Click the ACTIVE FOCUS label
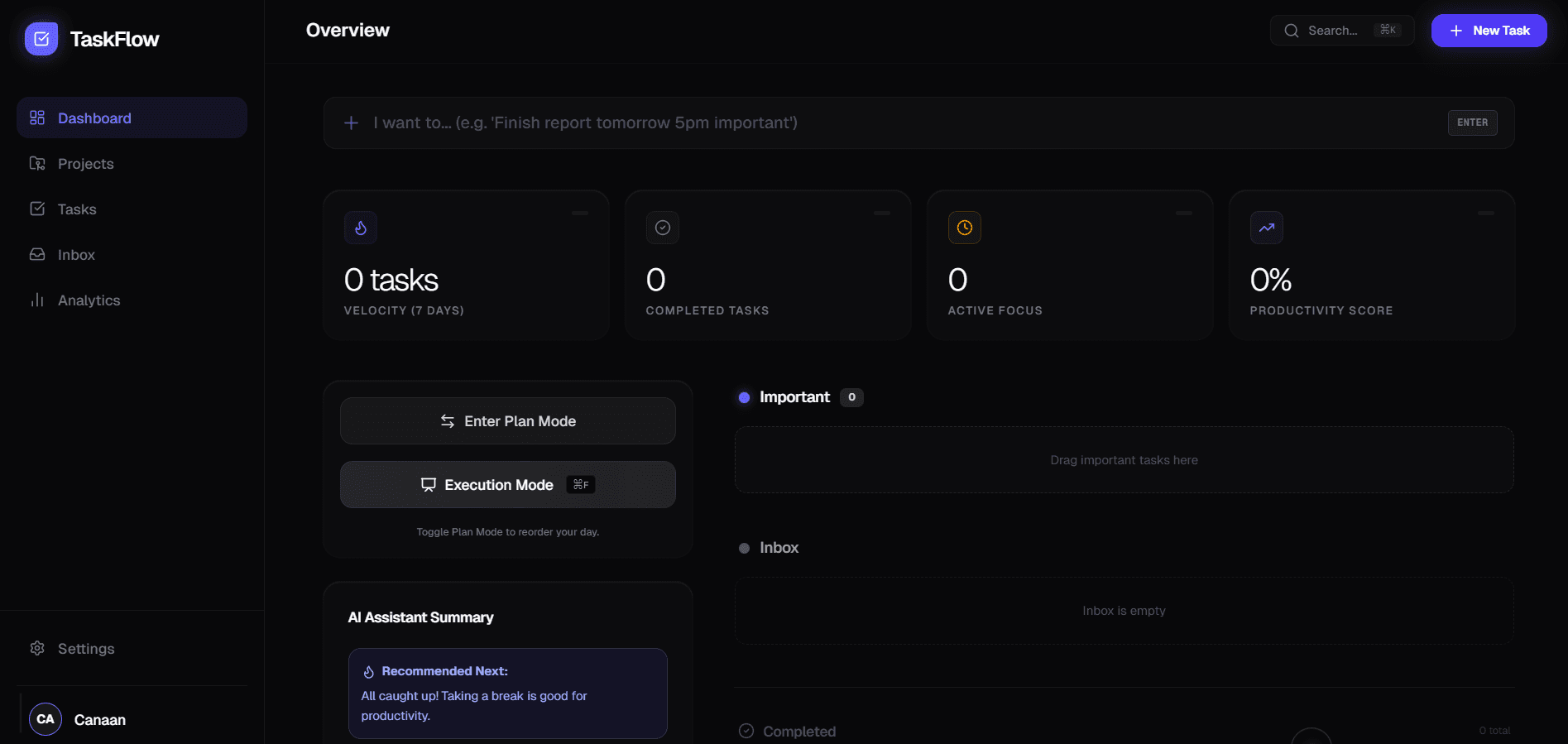 (995, 310)
